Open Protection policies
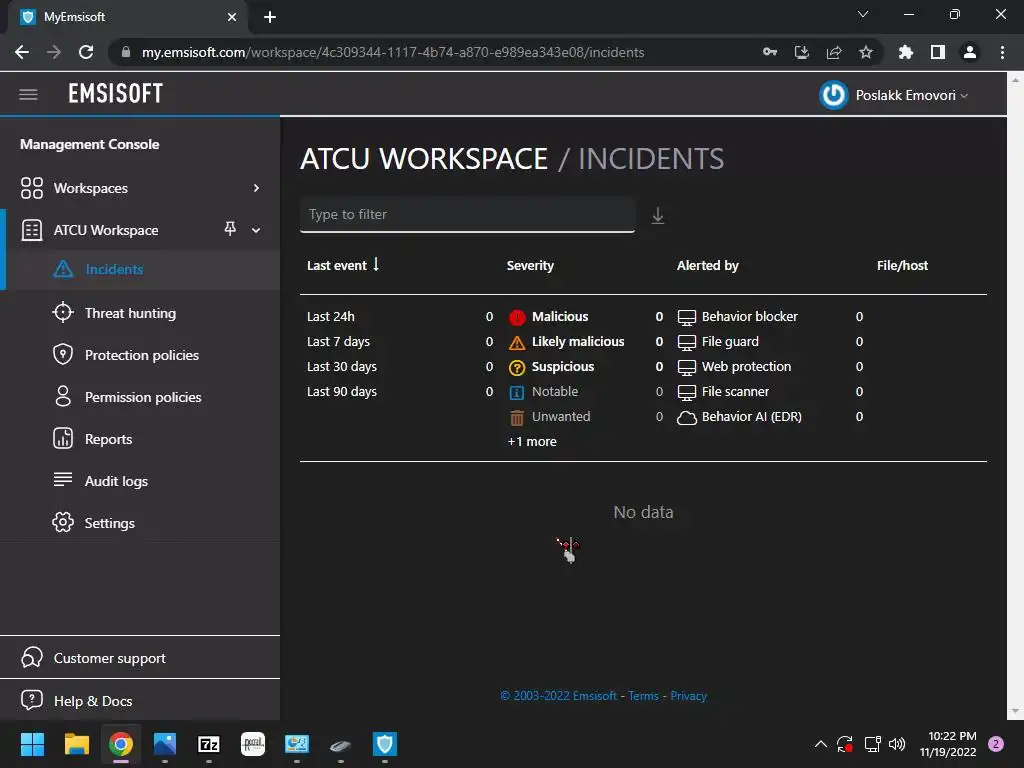1024x768 pixels. (142, 355)
